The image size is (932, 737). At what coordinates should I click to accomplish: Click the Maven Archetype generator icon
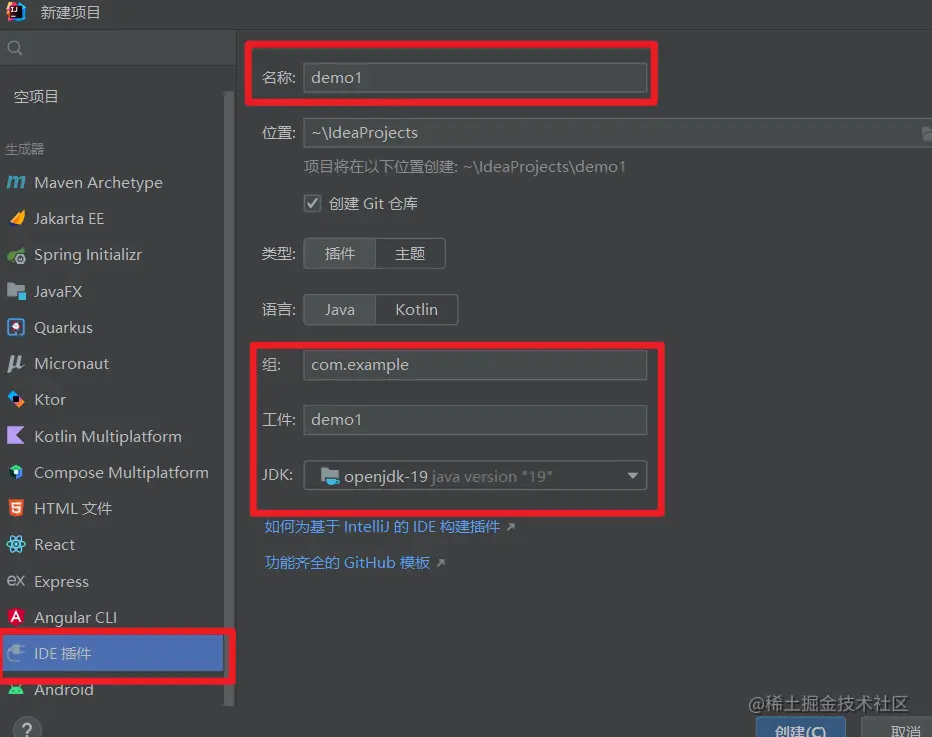coord(16,182)
